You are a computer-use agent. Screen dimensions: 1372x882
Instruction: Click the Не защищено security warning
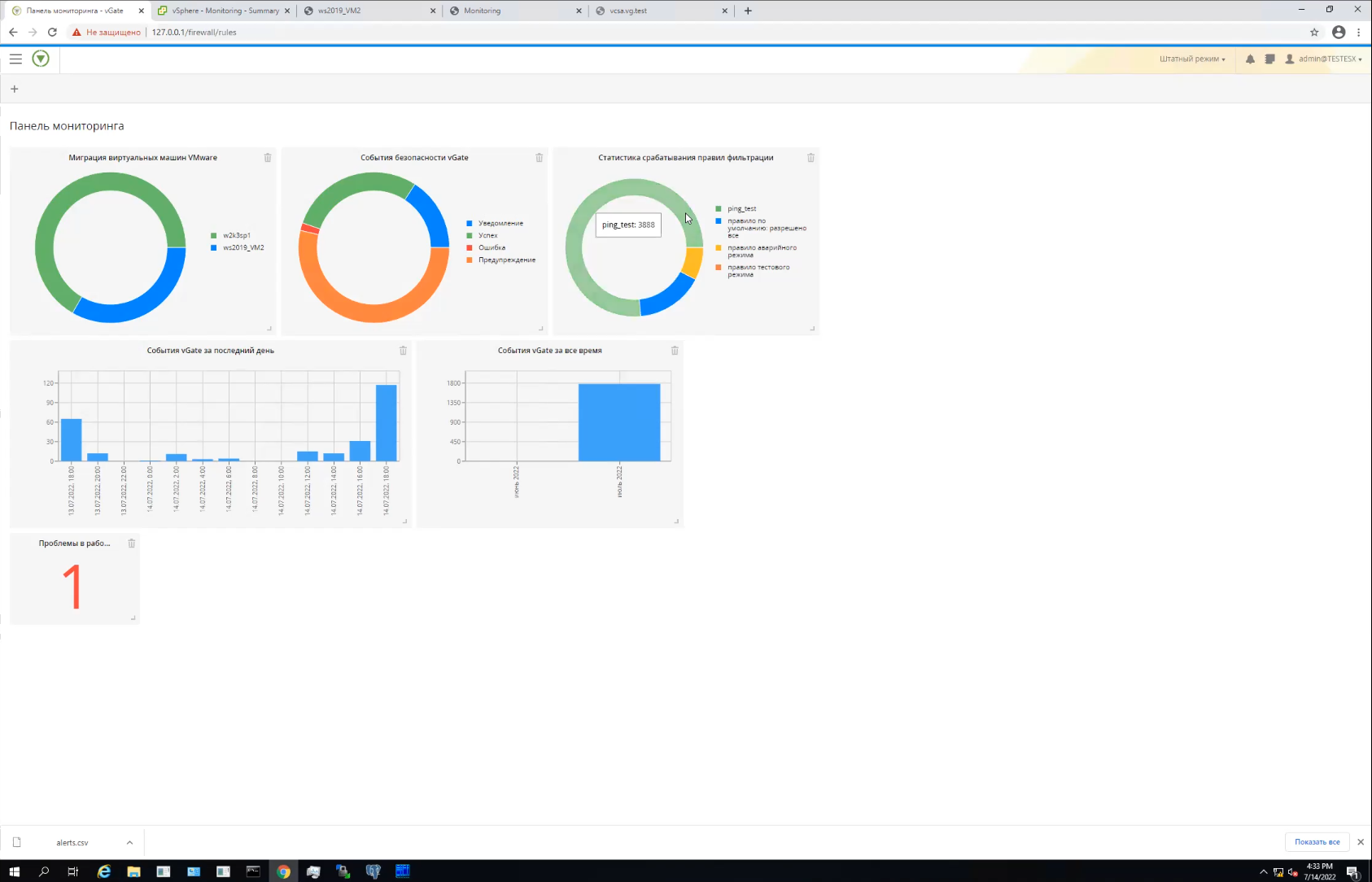click(107, 33)
